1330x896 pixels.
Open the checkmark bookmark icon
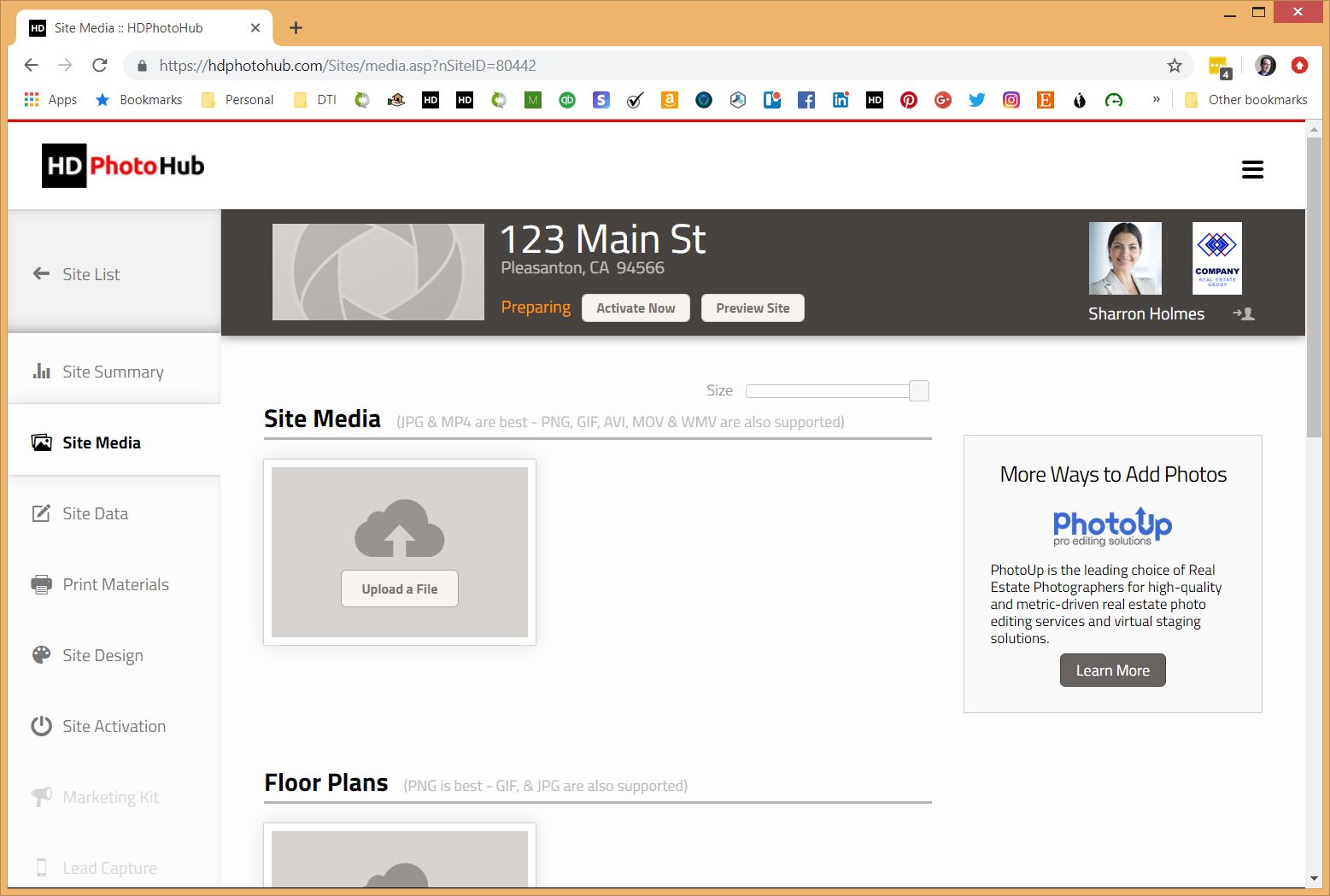point(636,100)
